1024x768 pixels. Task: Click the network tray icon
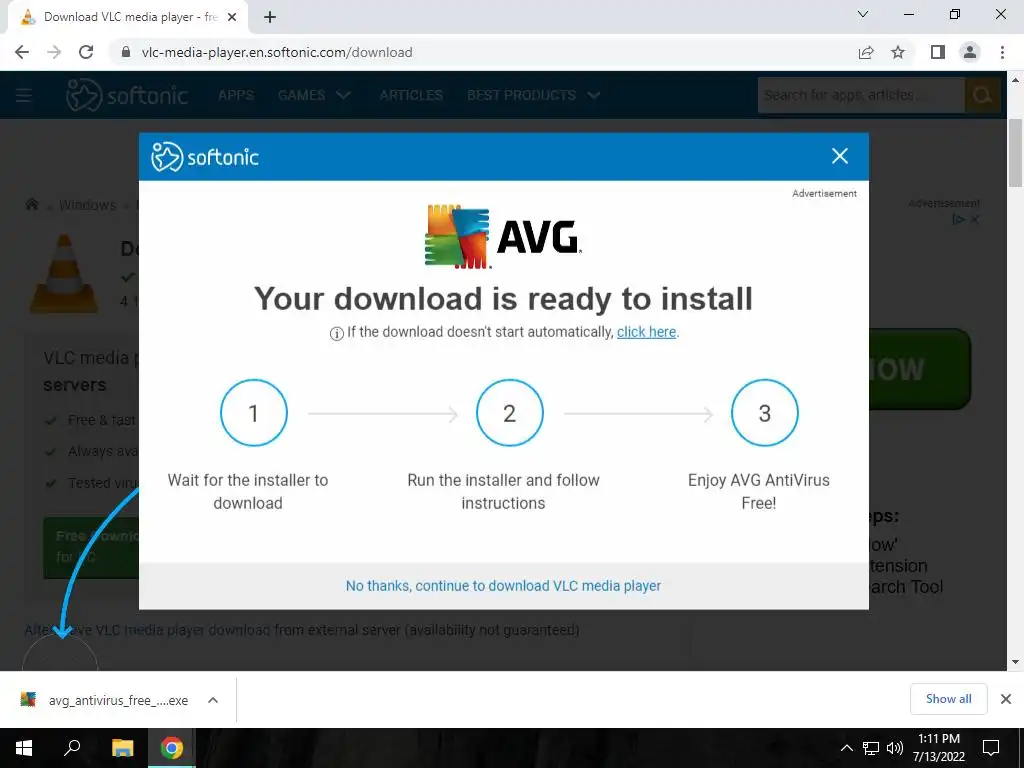[871, 748]
